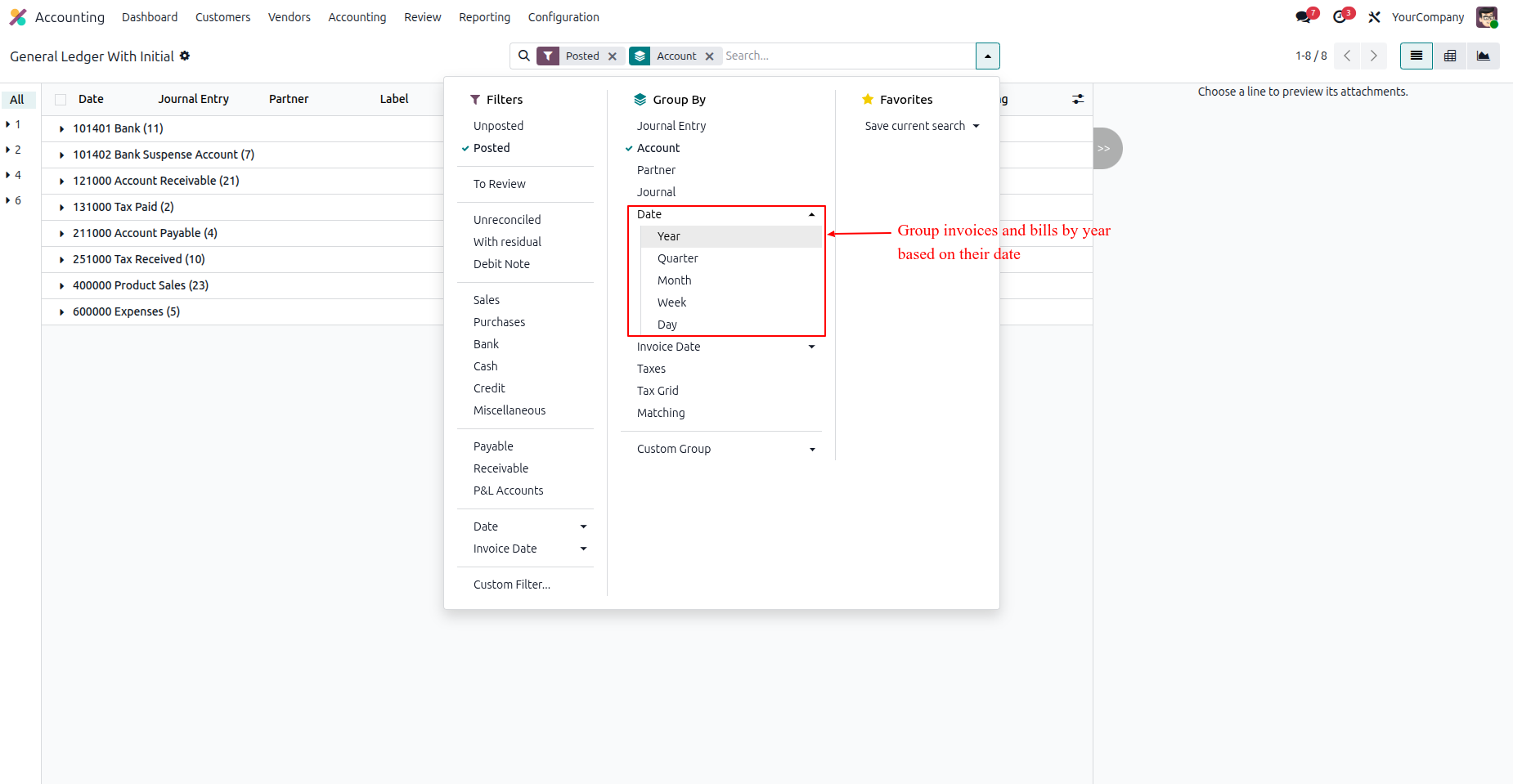The height and width of the screenshot is (784, 1513).
Task: Click the General Ledger settings gear
Action: coord(185,56)
